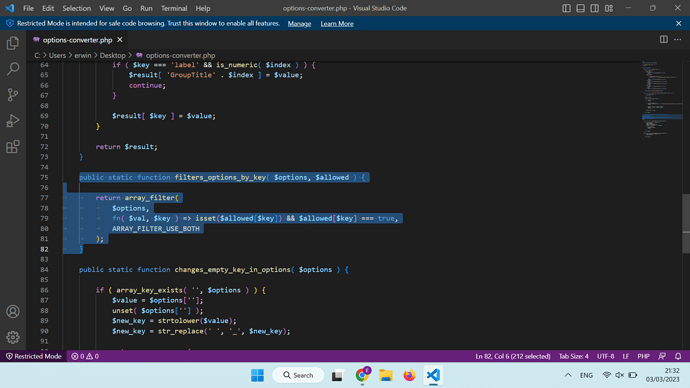Click Restricted Mode in status bar
690x388 pixels.
pyautogui.click(x=33, y=356)
